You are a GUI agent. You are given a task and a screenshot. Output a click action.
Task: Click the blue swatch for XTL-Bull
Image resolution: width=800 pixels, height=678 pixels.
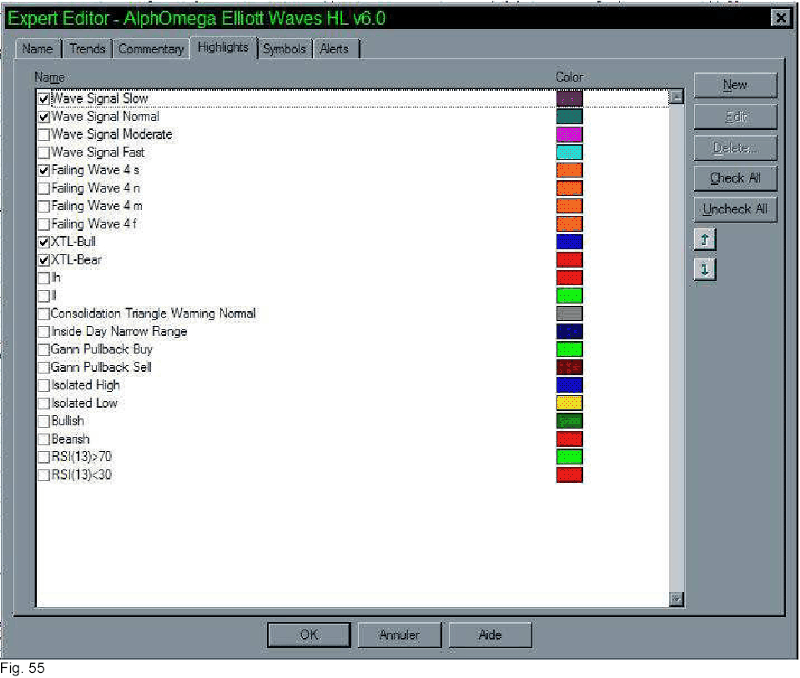tap(569, 242)
